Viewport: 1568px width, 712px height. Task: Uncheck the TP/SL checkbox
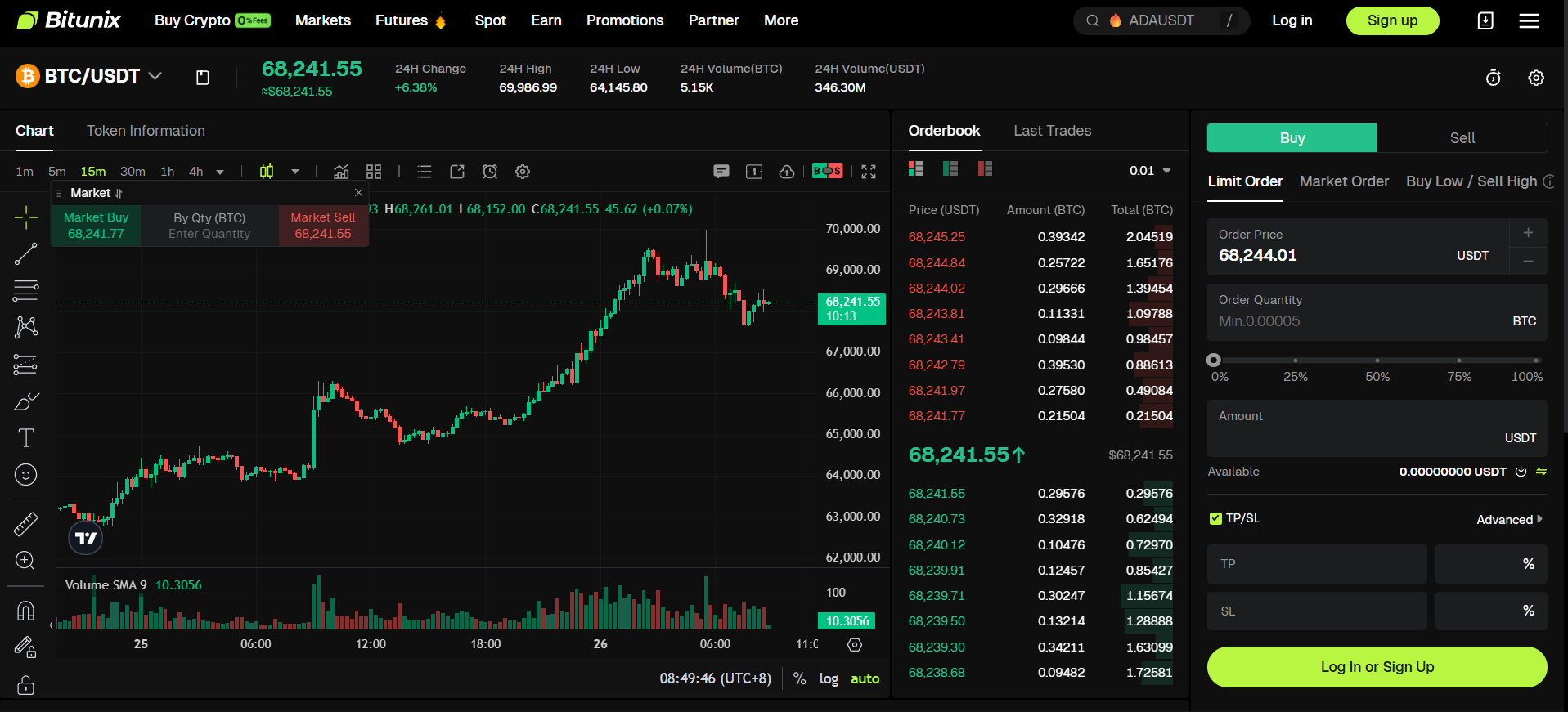(x=1215, y=519)
